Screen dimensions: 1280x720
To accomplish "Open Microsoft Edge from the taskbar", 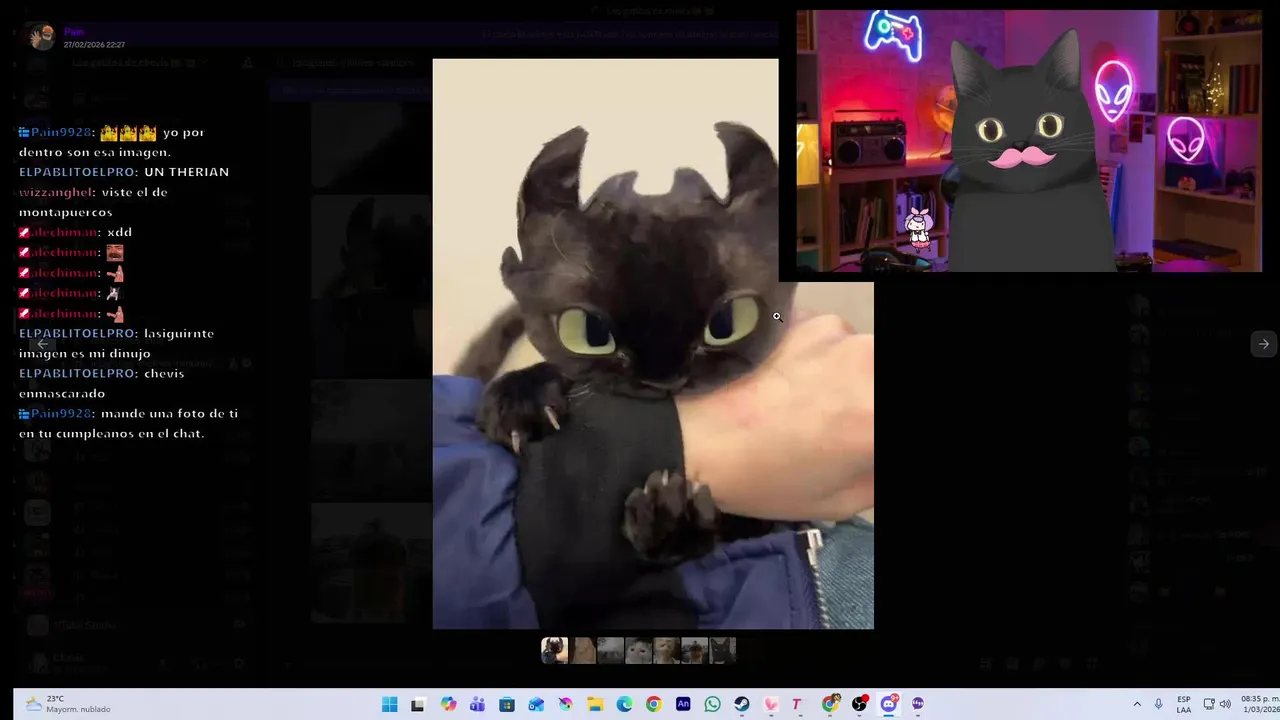I will pos(624,705).
